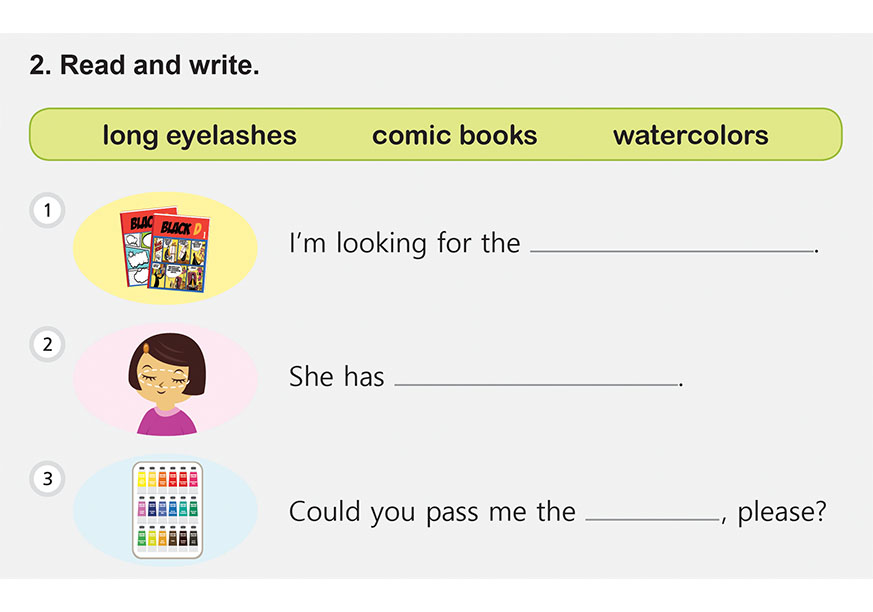
Task: Click the number 2 circle
Action: 47,346
